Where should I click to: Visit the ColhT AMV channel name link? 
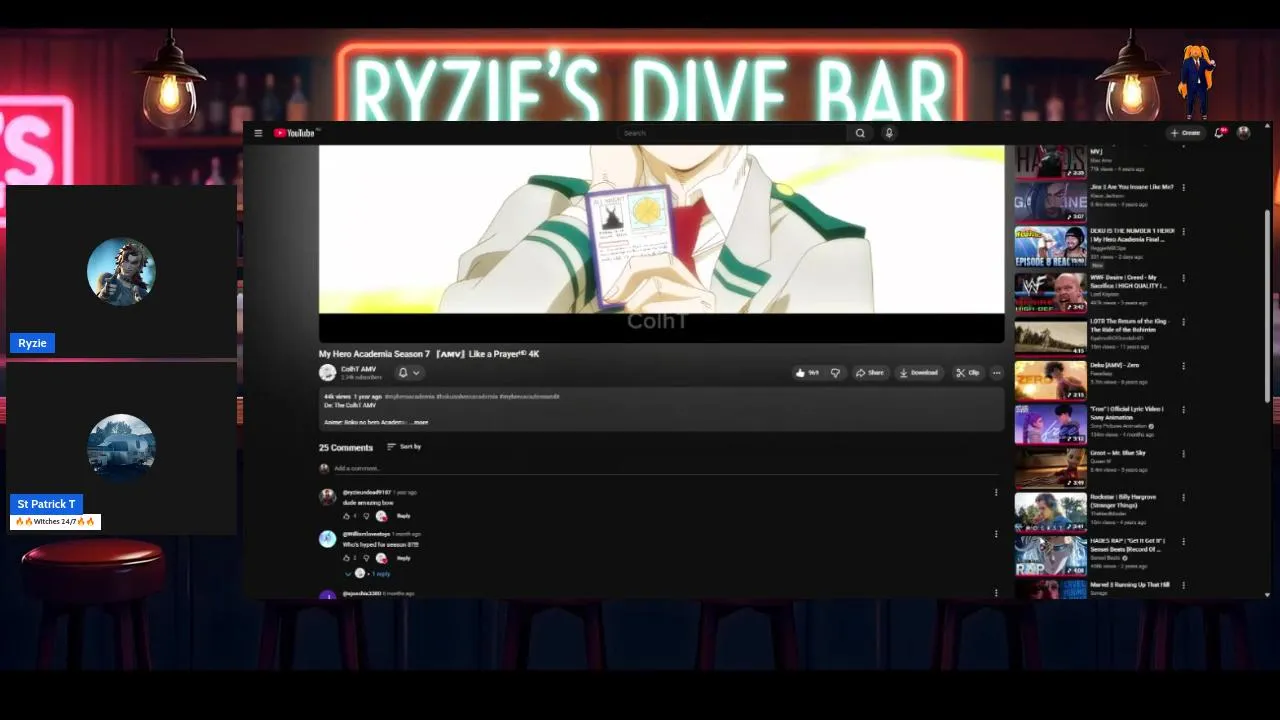tap(358, 369)
